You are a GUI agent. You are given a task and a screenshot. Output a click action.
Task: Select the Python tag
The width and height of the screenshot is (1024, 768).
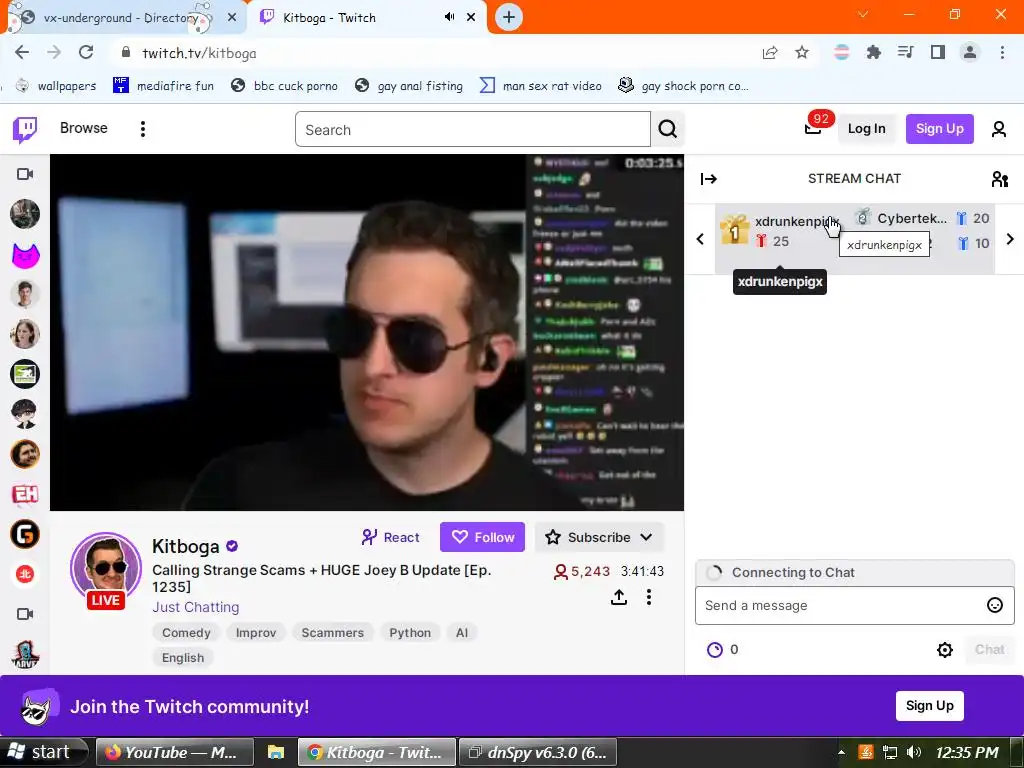[x=410, y=633]
